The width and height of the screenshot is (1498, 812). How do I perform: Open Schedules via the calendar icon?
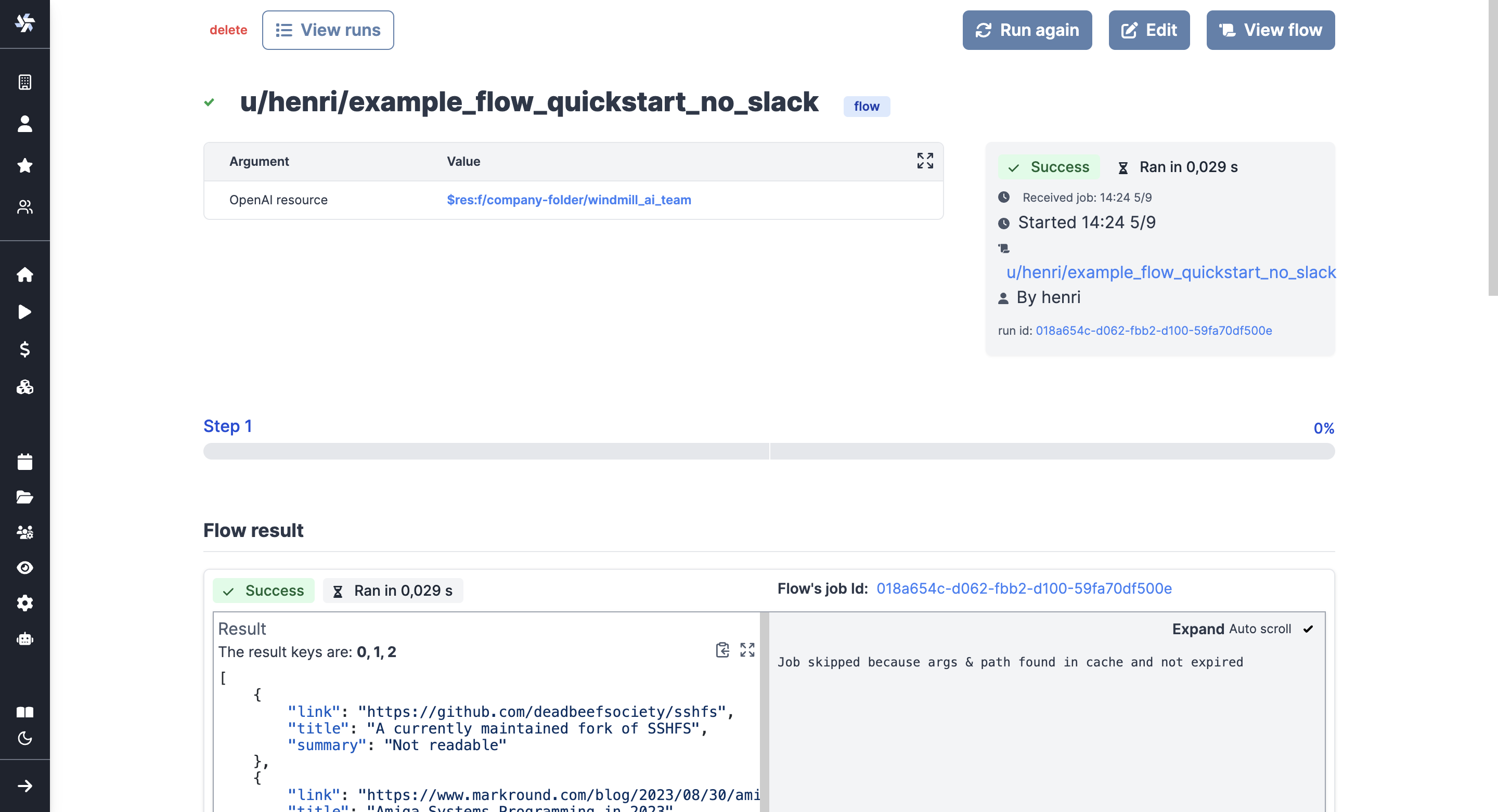(x=24, y=462)
